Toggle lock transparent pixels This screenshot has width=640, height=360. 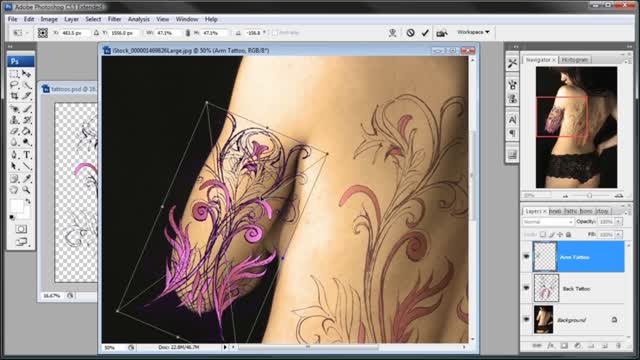[543, 235]
